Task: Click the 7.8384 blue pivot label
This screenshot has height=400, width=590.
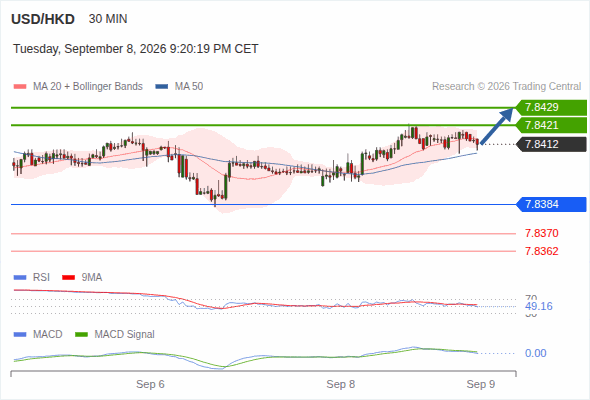Action: [551, 204]
